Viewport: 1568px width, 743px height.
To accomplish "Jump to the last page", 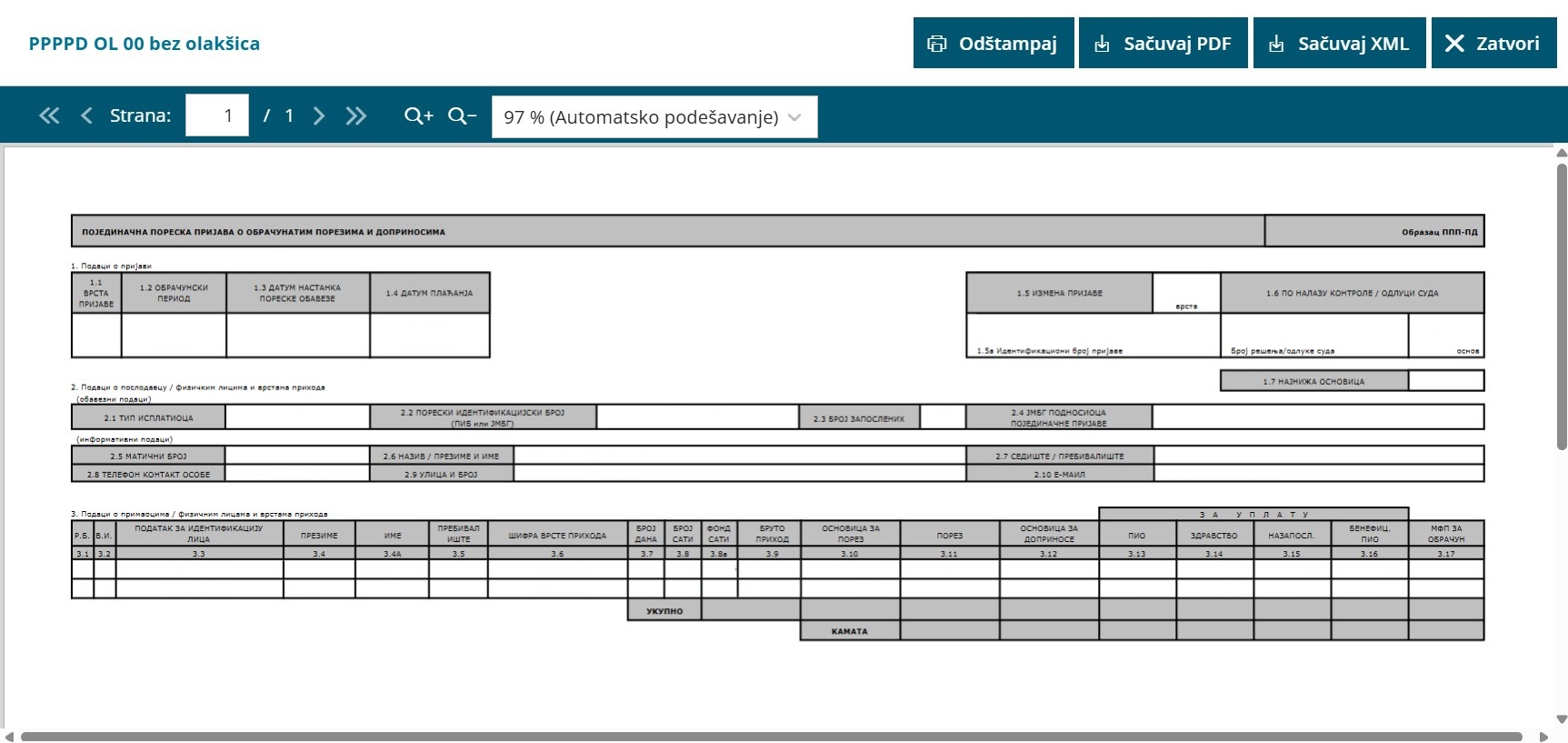I will pos(355,115).
